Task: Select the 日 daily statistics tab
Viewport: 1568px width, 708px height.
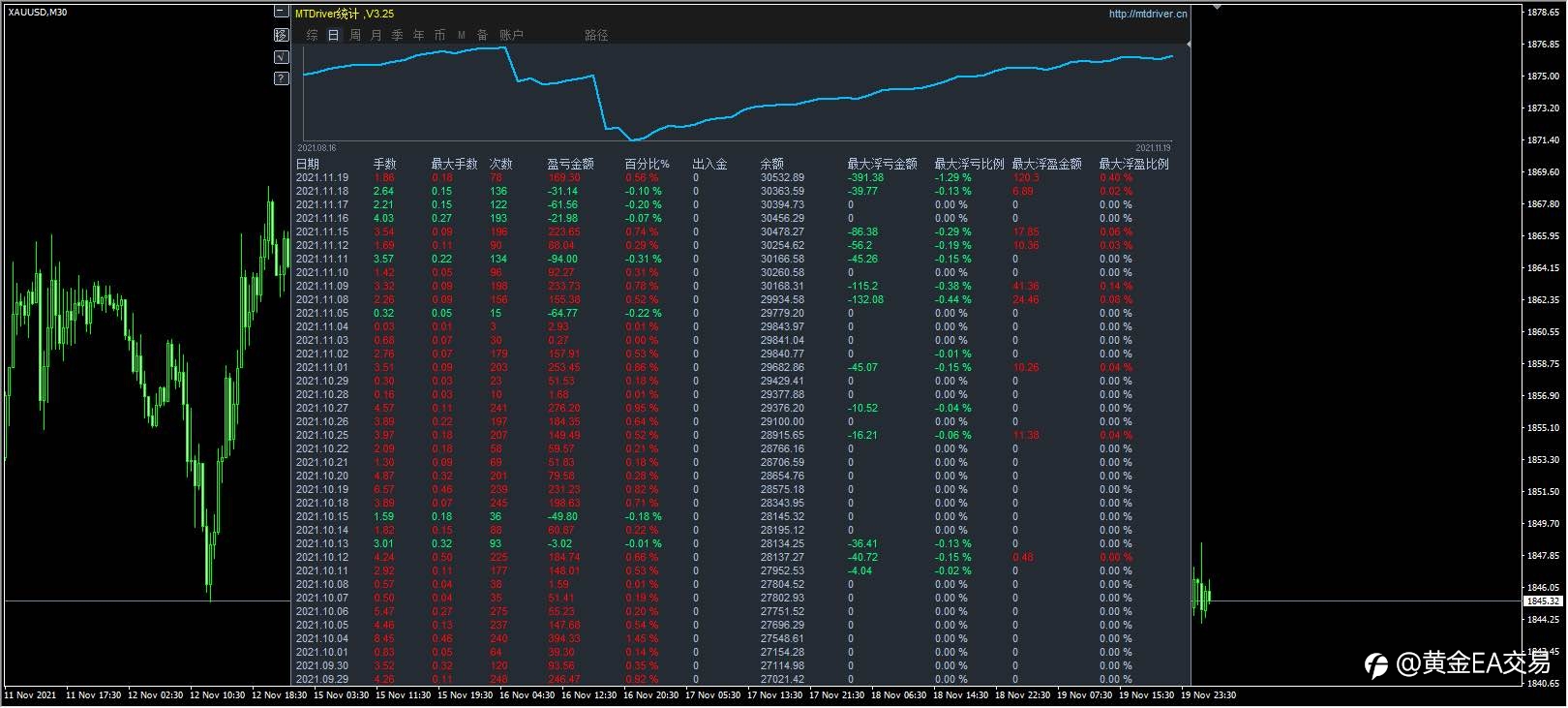Action: [x=333, y=35]
